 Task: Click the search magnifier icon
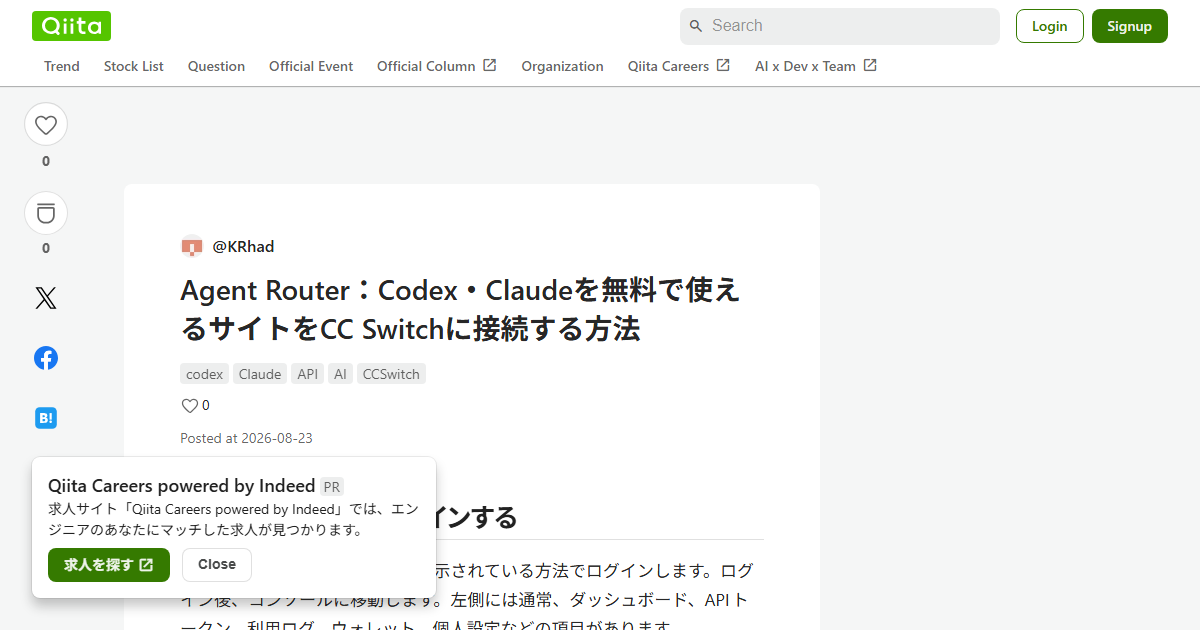coord(696,26)
